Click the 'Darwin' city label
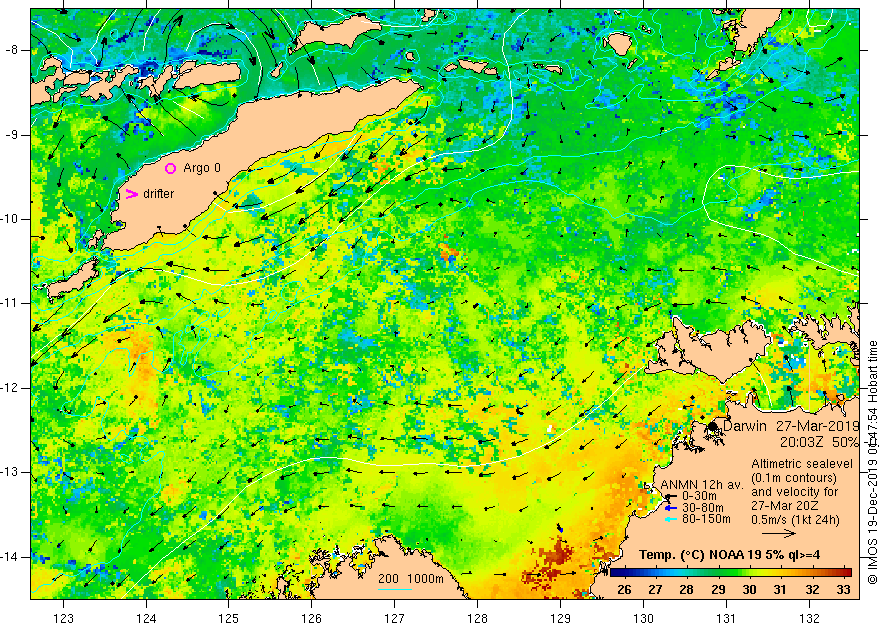880x630 pixels. (x=744, y=426)
